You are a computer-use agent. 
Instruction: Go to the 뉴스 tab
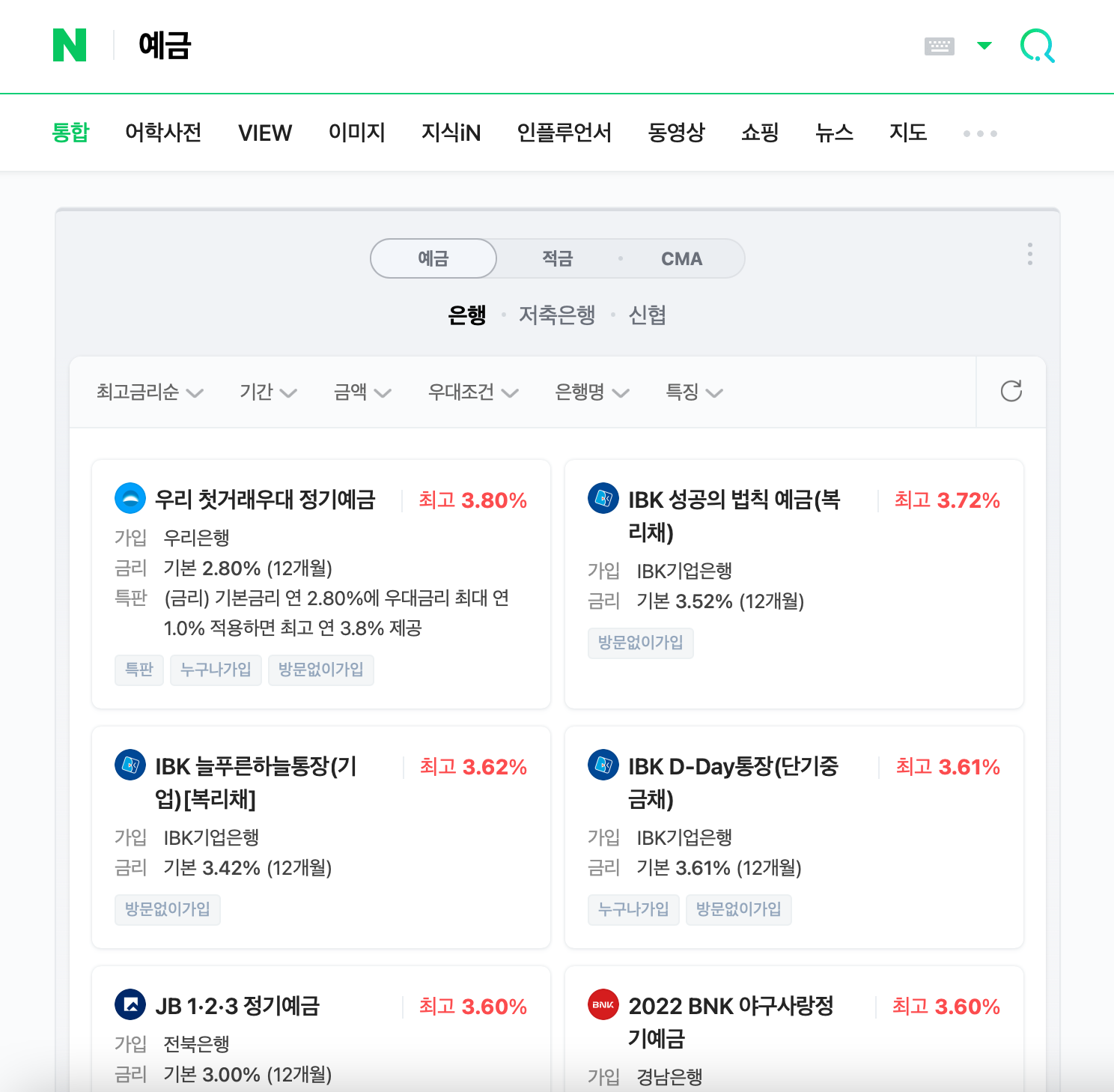coord(834,133)
